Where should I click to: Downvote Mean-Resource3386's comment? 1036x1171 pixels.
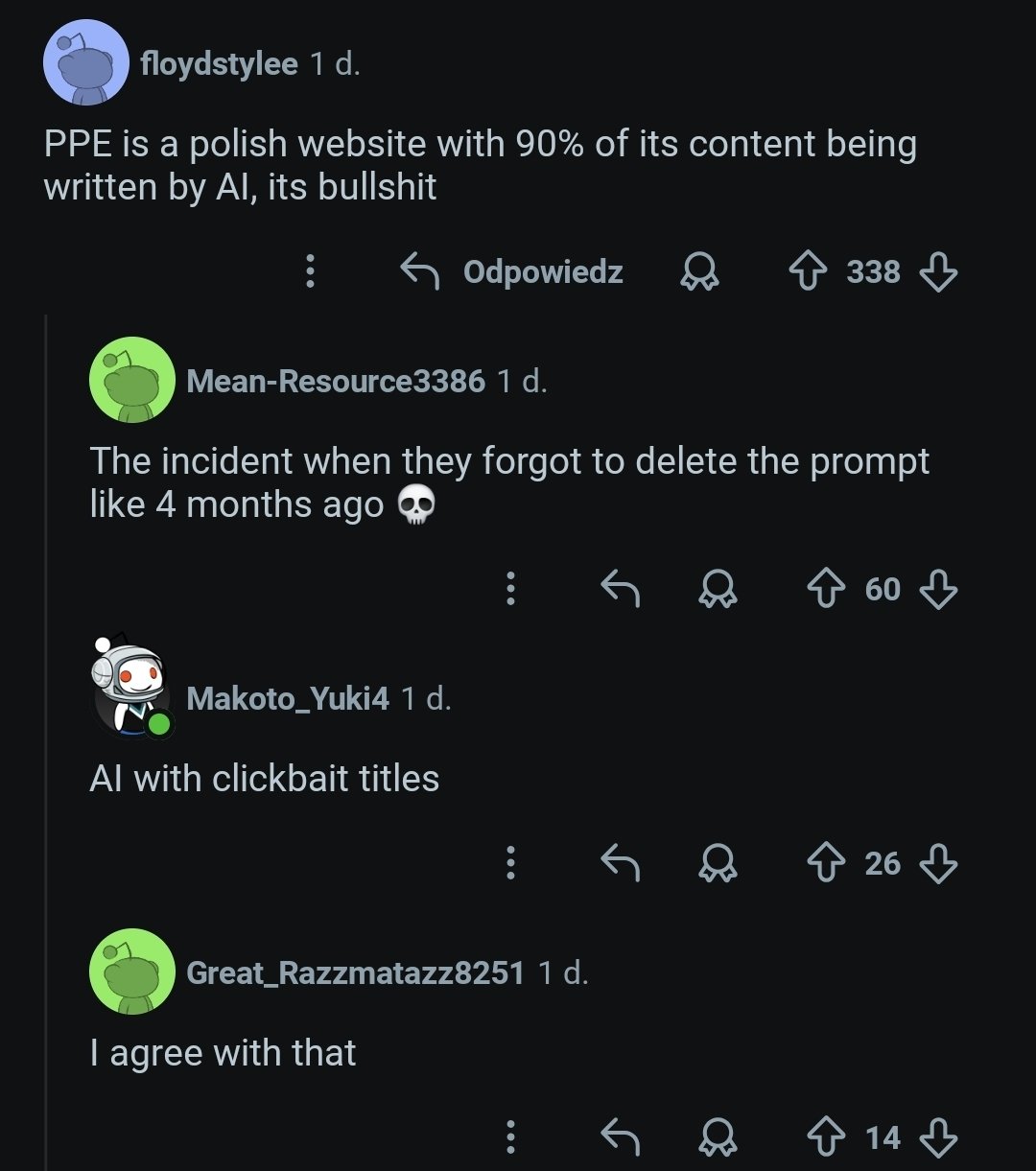pos(937,589)
